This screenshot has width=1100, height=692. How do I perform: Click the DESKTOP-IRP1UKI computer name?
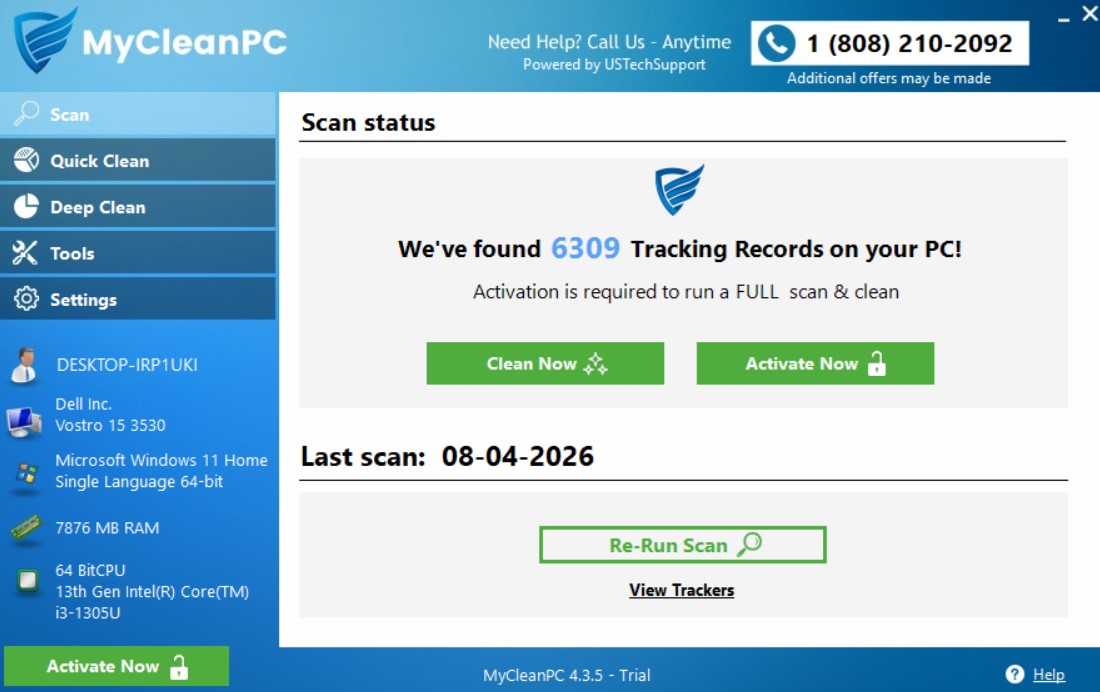pyautogui.click(x=127, y=365)
